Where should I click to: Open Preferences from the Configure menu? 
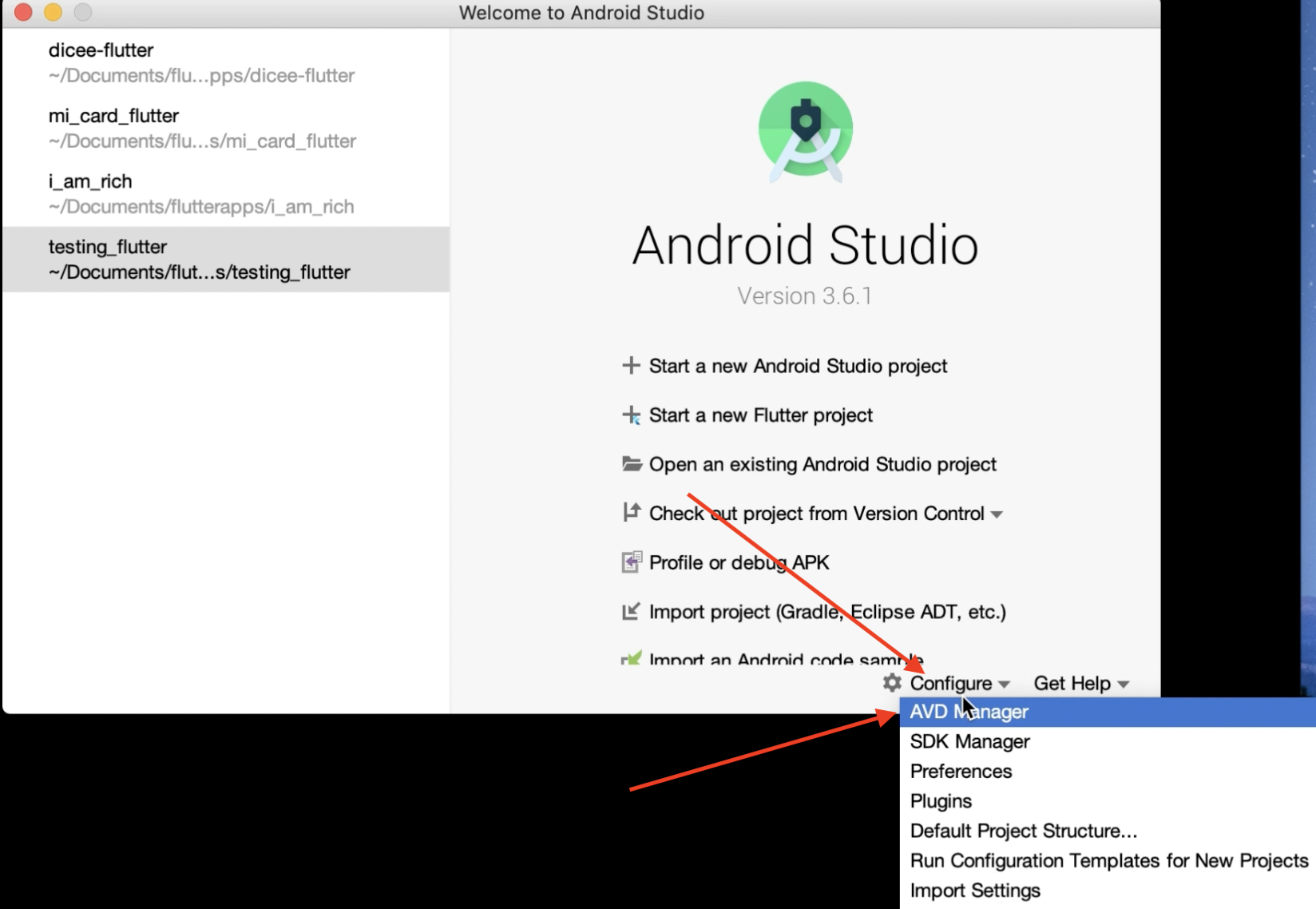(961, 771)
